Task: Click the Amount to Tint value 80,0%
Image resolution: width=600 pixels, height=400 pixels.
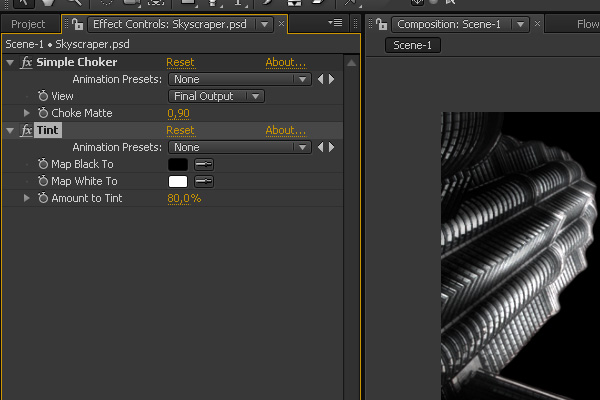Action: click(x=184, y=198)
